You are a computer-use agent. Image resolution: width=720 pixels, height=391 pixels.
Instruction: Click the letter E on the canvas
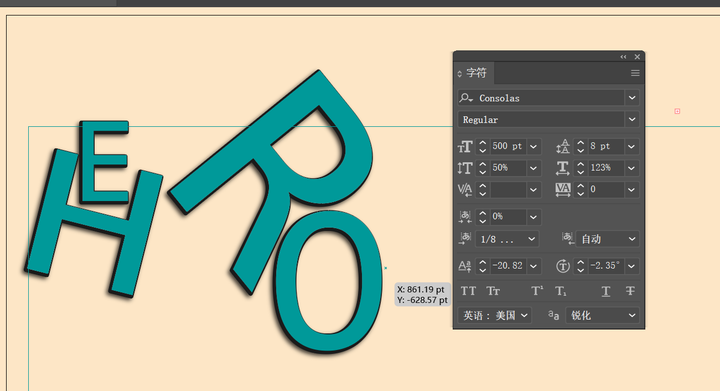pos(88,161)
